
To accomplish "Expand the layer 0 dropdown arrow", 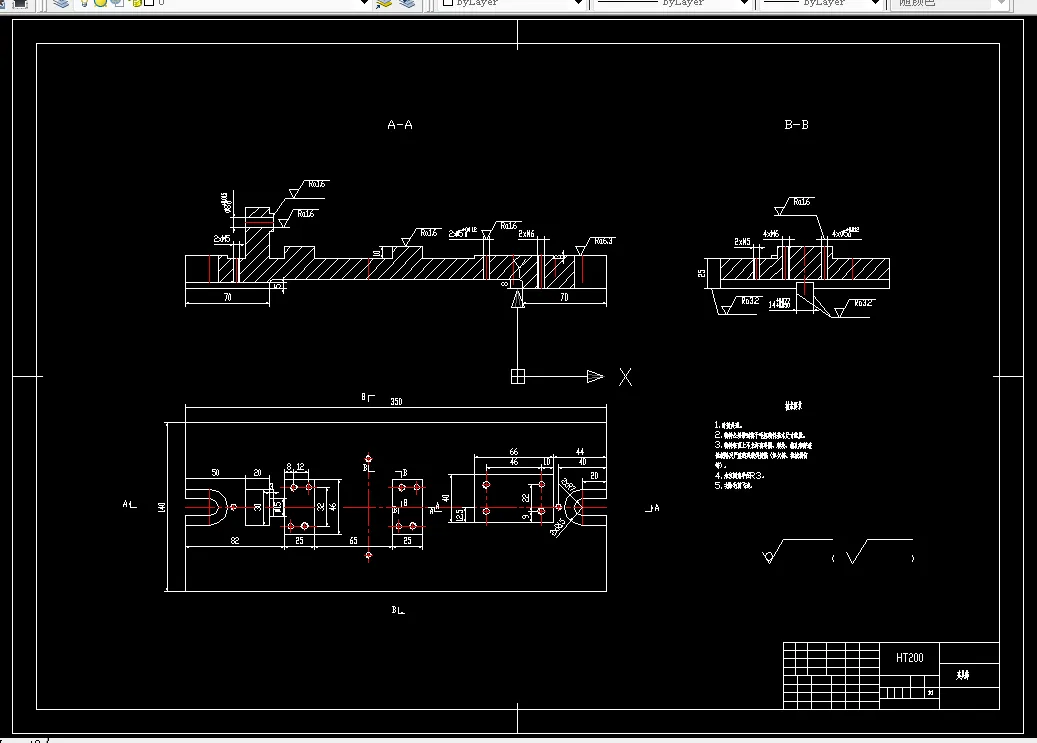I will tap(363, 3).
